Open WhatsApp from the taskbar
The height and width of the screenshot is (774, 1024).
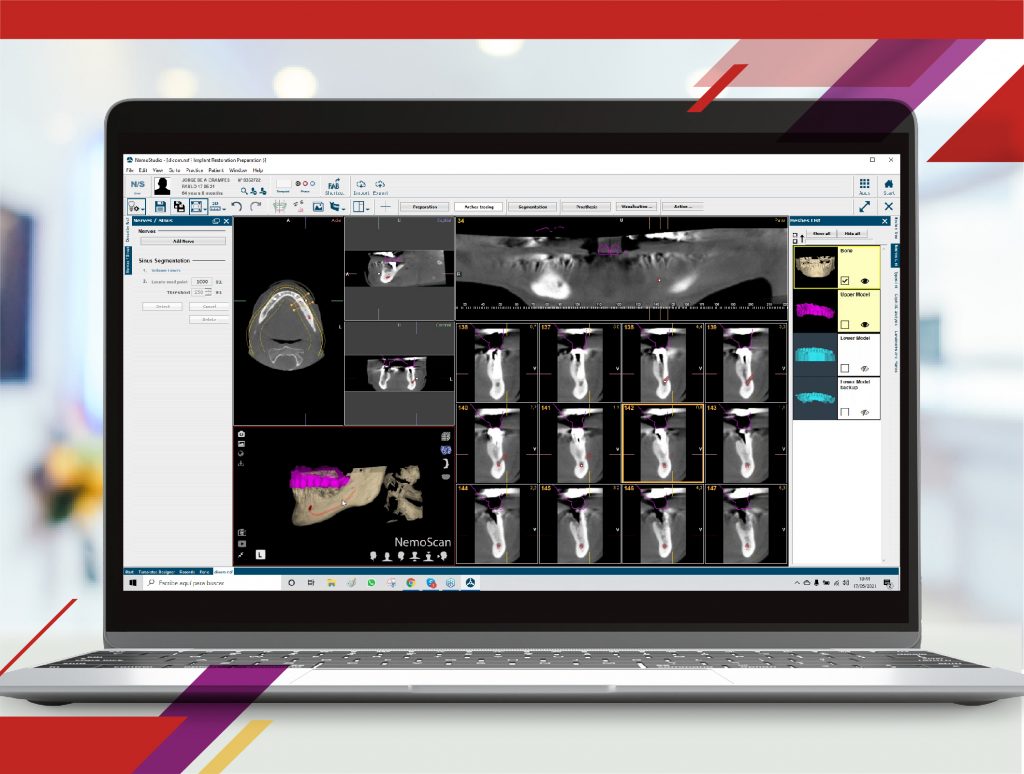[371, 583]
